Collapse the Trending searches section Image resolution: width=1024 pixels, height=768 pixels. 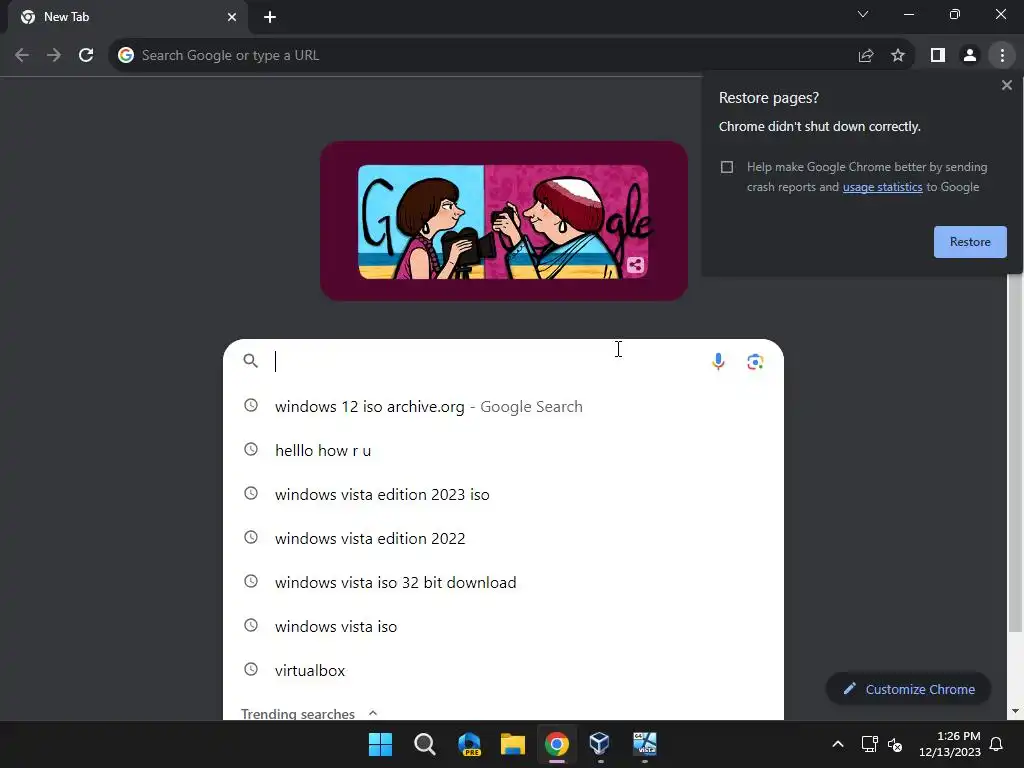point(373,713)
